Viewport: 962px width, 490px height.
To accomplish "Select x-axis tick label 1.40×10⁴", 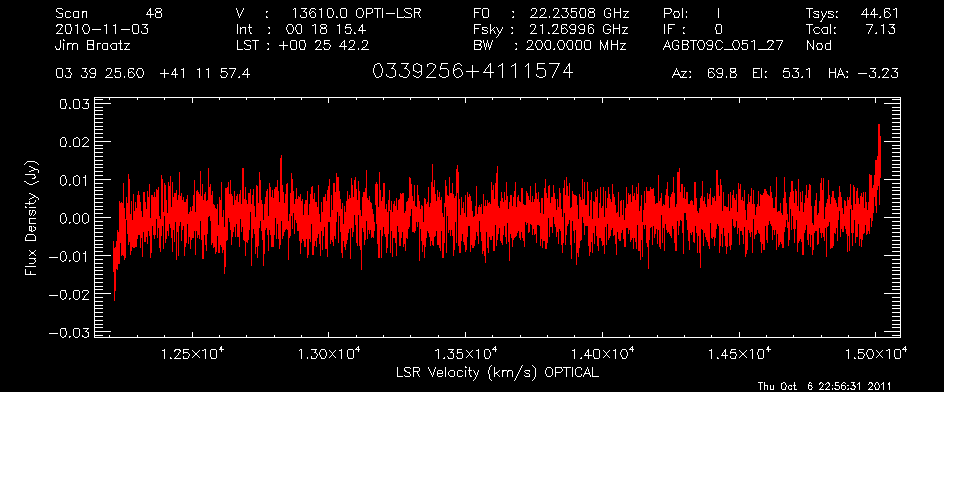I will click(x=602, y=354).
